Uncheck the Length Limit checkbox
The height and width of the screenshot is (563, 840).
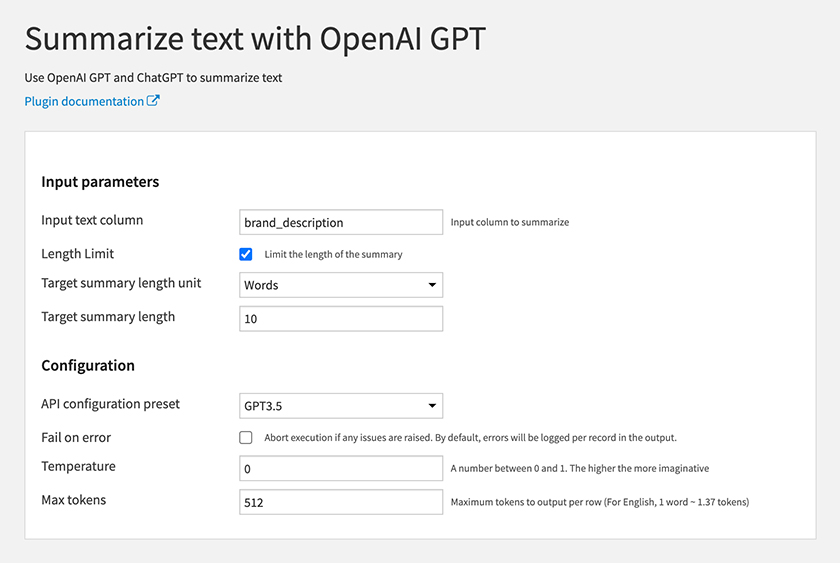click(x=246, y=254)
